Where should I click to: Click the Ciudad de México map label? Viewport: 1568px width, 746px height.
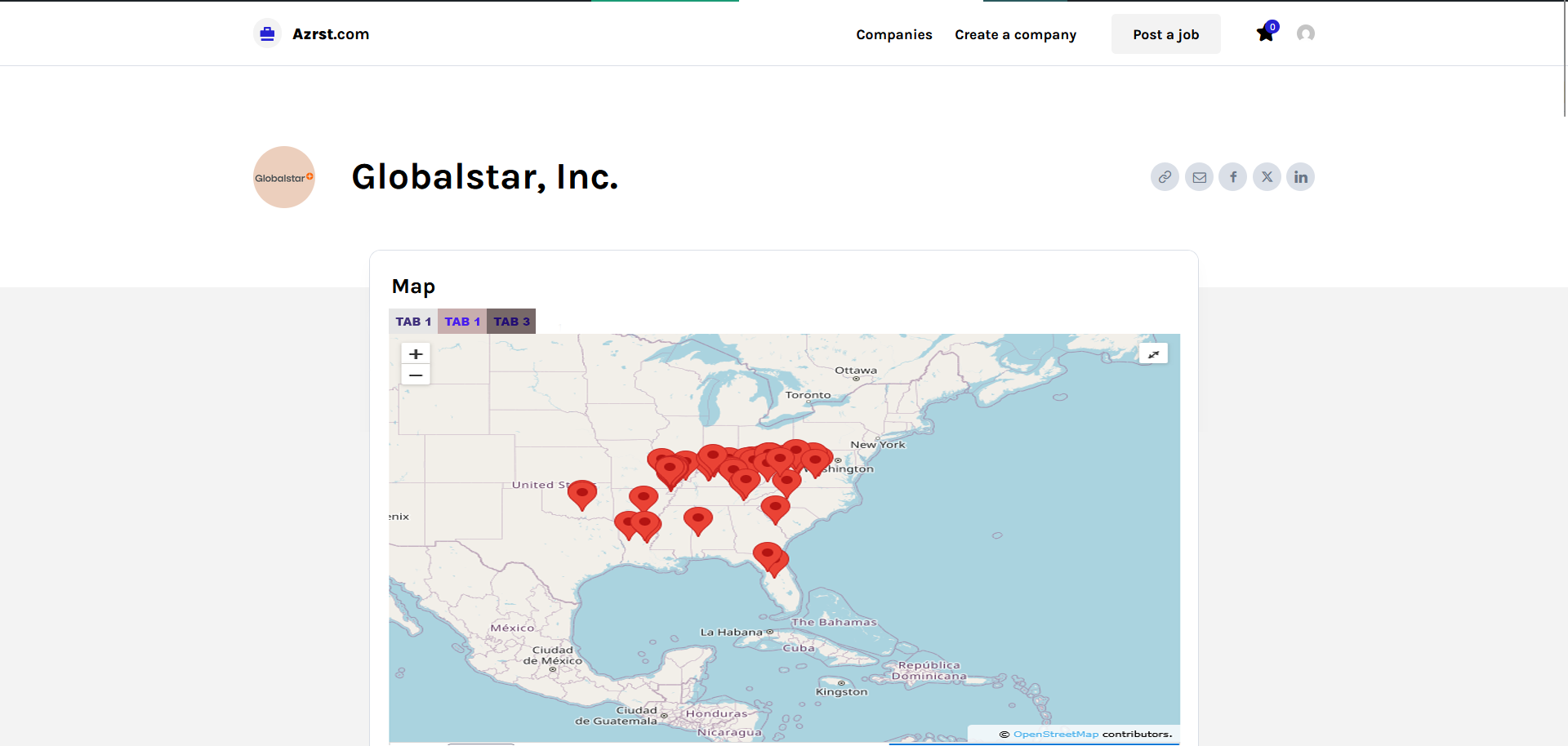pos(553,655)
